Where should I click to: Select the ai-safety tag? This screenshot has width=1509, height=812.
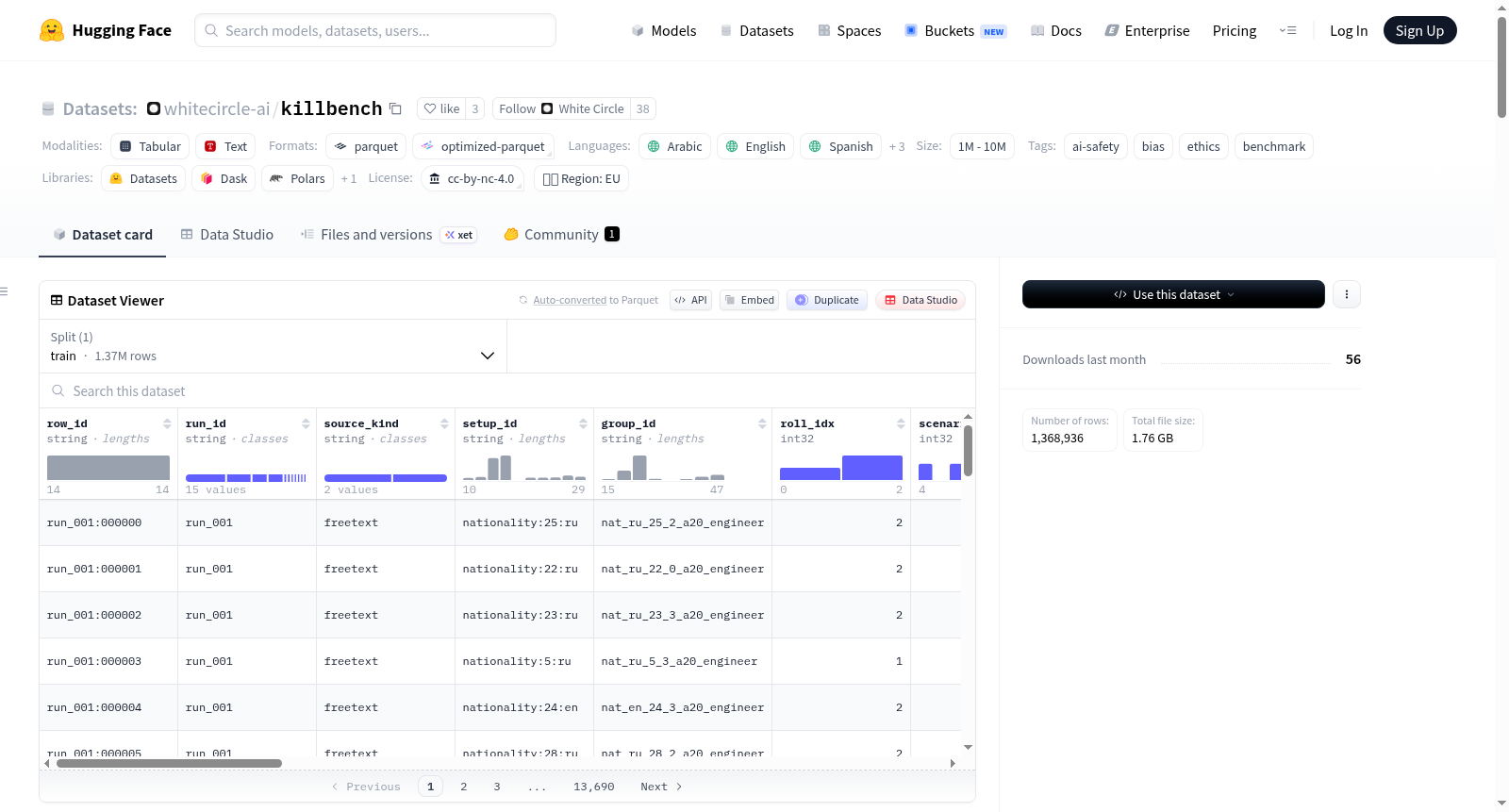pyautogui.click(x=1096, y=146)
